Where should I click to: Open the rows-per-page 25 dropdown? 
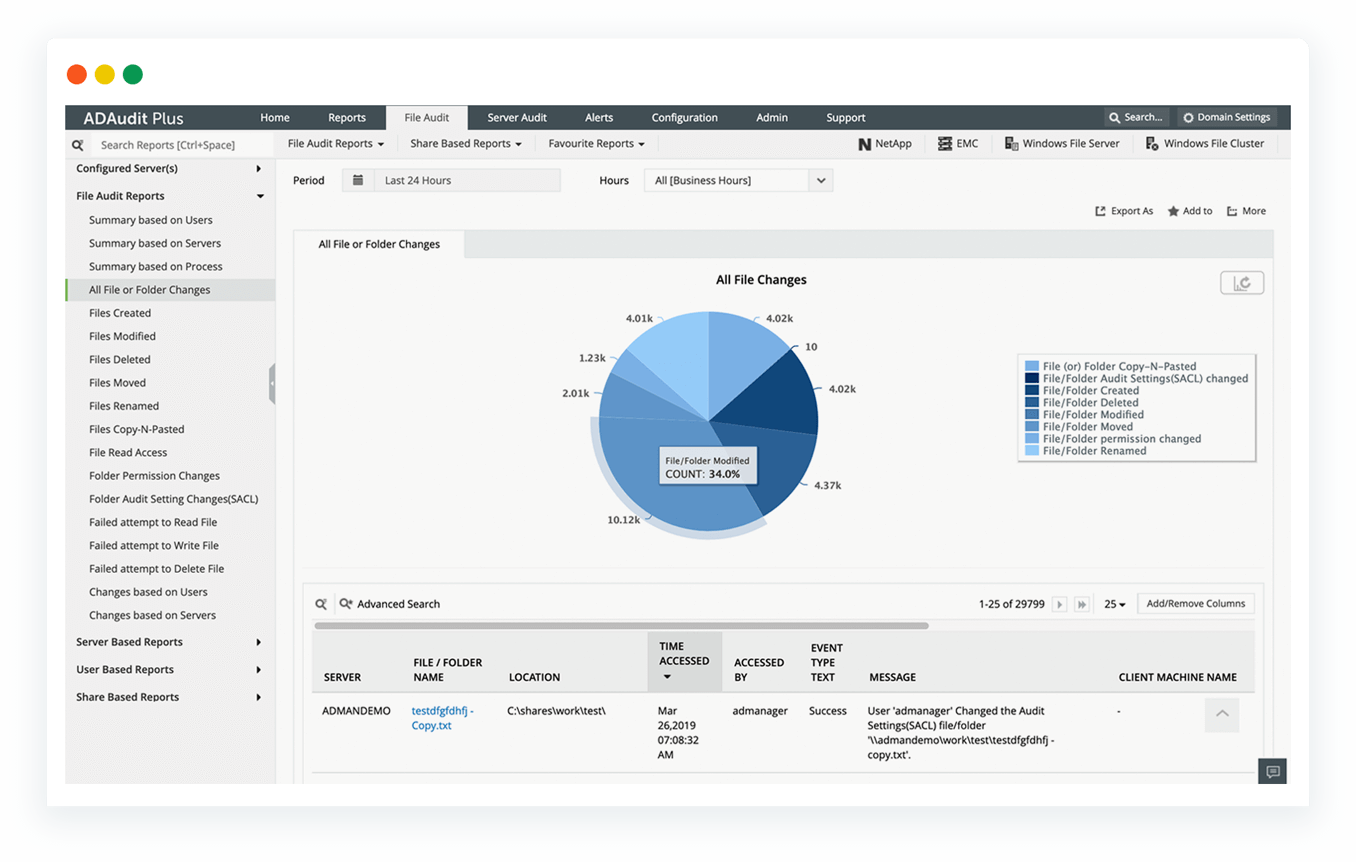tap(1114, 603)
